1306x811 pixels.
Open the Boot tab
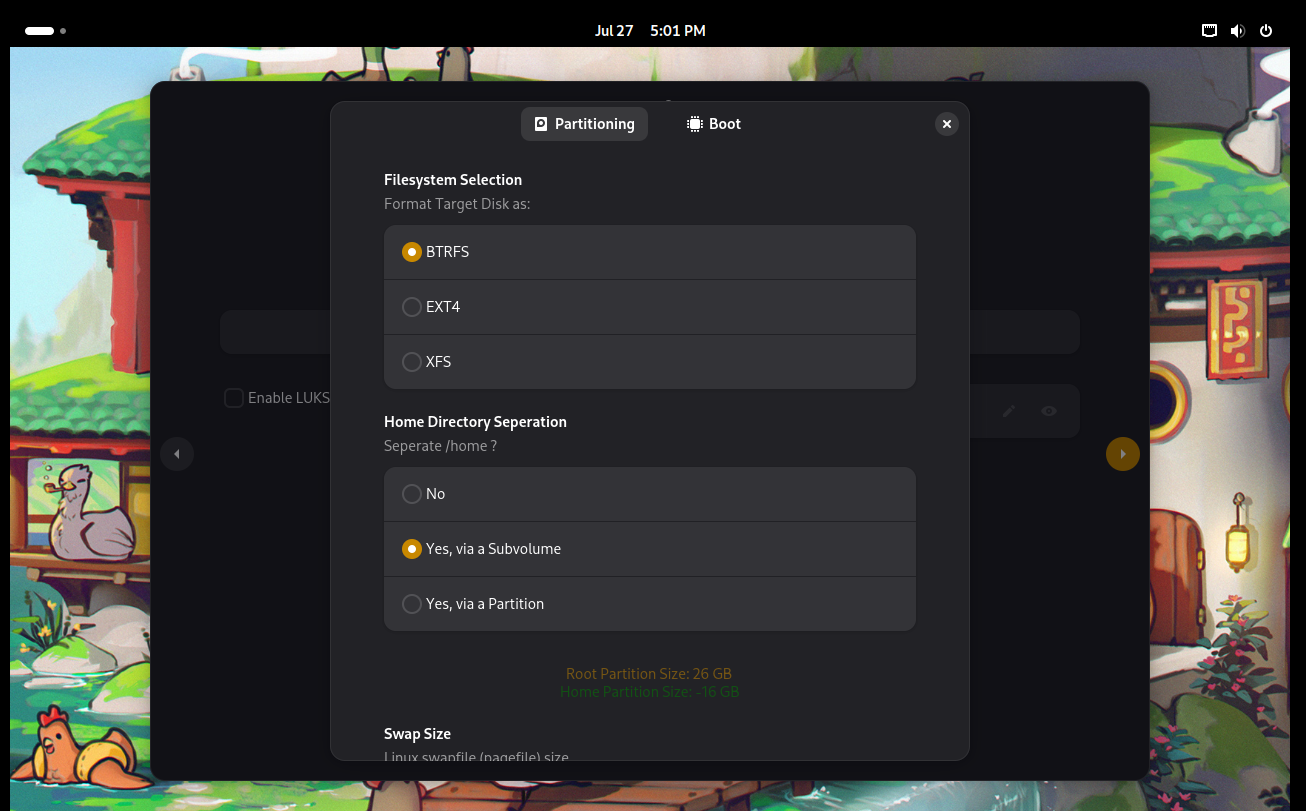click(713, 124)
